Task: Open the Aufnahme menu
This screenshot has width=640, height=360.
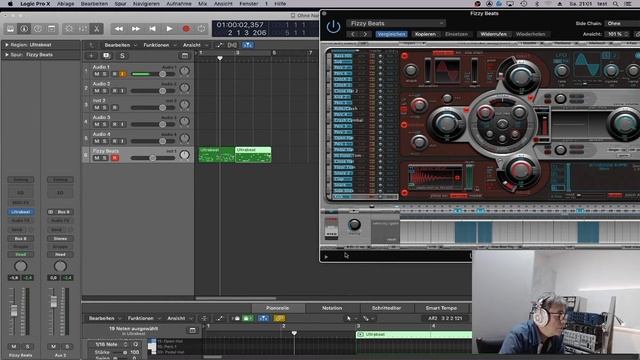Action: [x=179, y=4]
